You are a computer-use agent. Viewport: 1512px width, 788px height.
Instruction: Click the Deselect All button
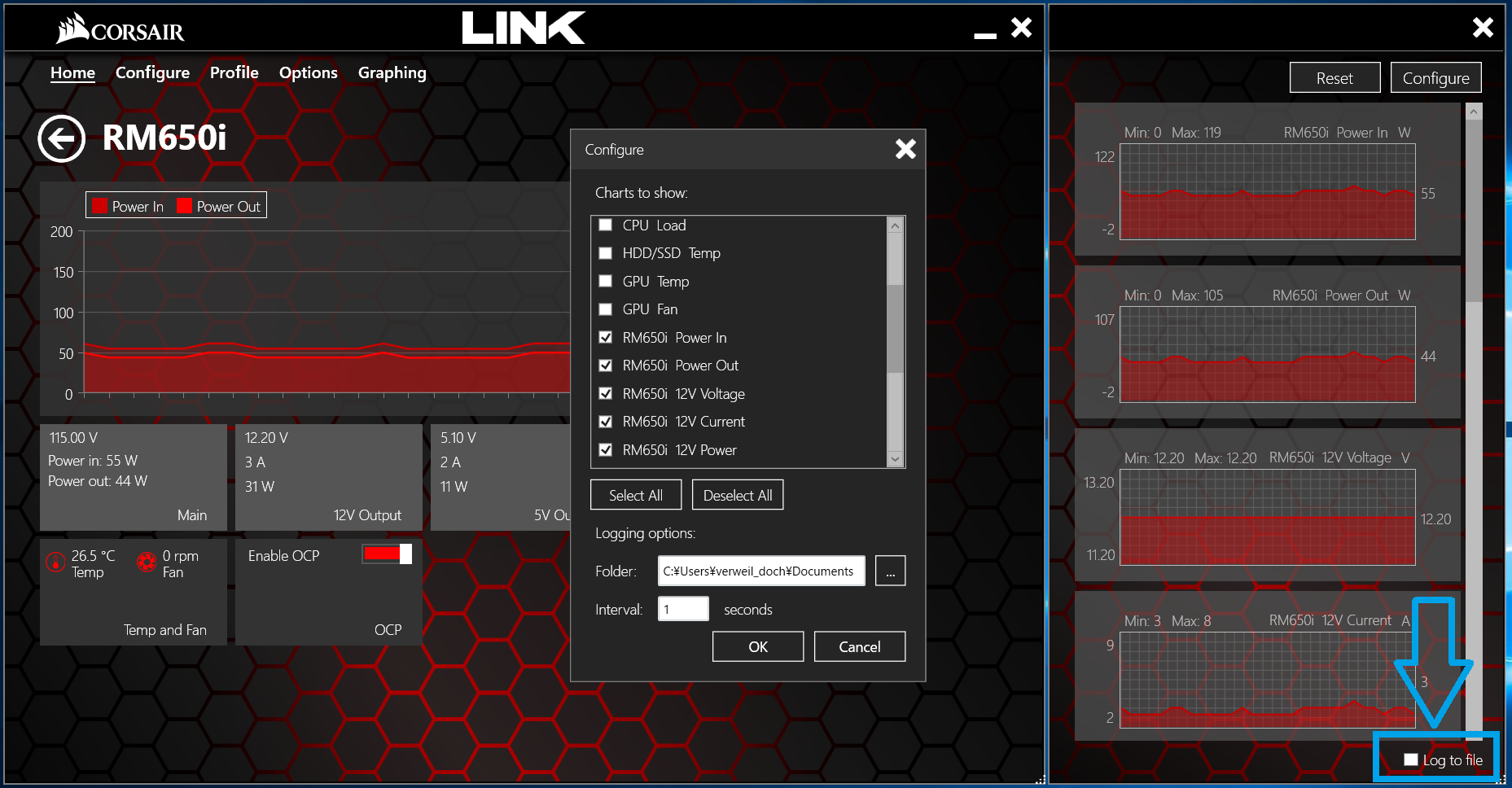(x=738, y=495)
